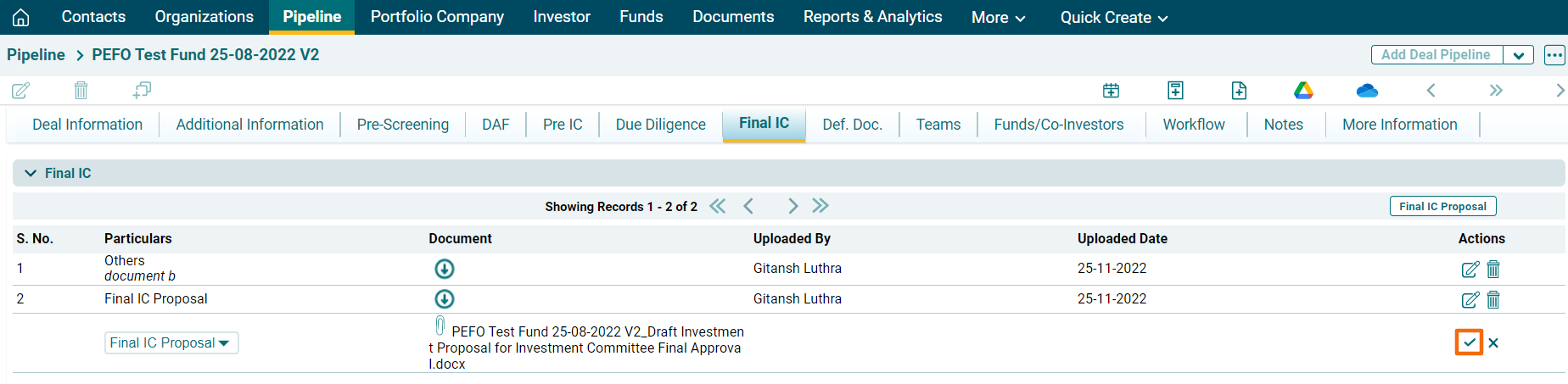
Task: Click the Home icon in the navigation bar
Action: click(x=21, y=17)
